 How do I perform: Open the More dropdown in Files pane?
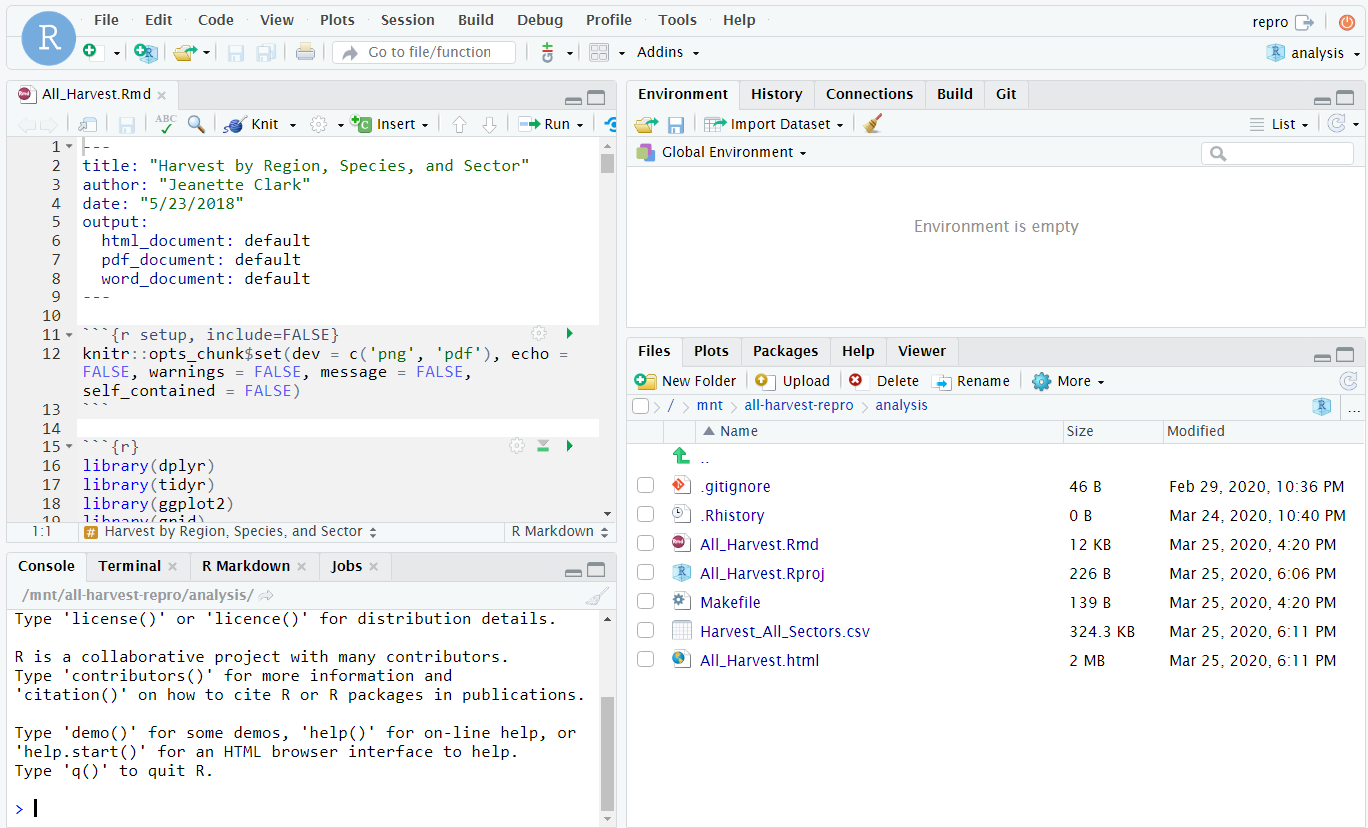[x=1068, y=381]
